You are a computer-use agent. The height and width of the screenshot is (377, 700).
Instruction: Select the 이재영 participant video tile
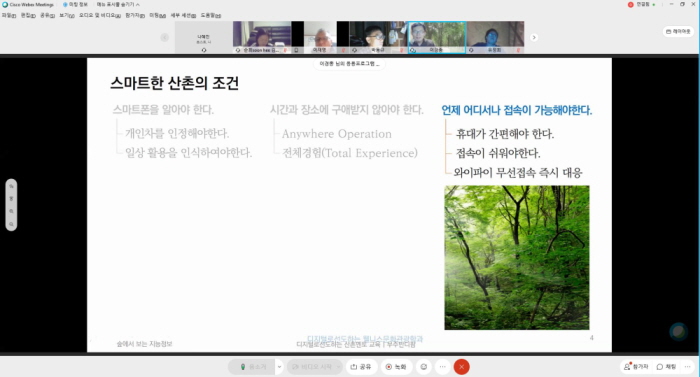(x=320, y=38)
